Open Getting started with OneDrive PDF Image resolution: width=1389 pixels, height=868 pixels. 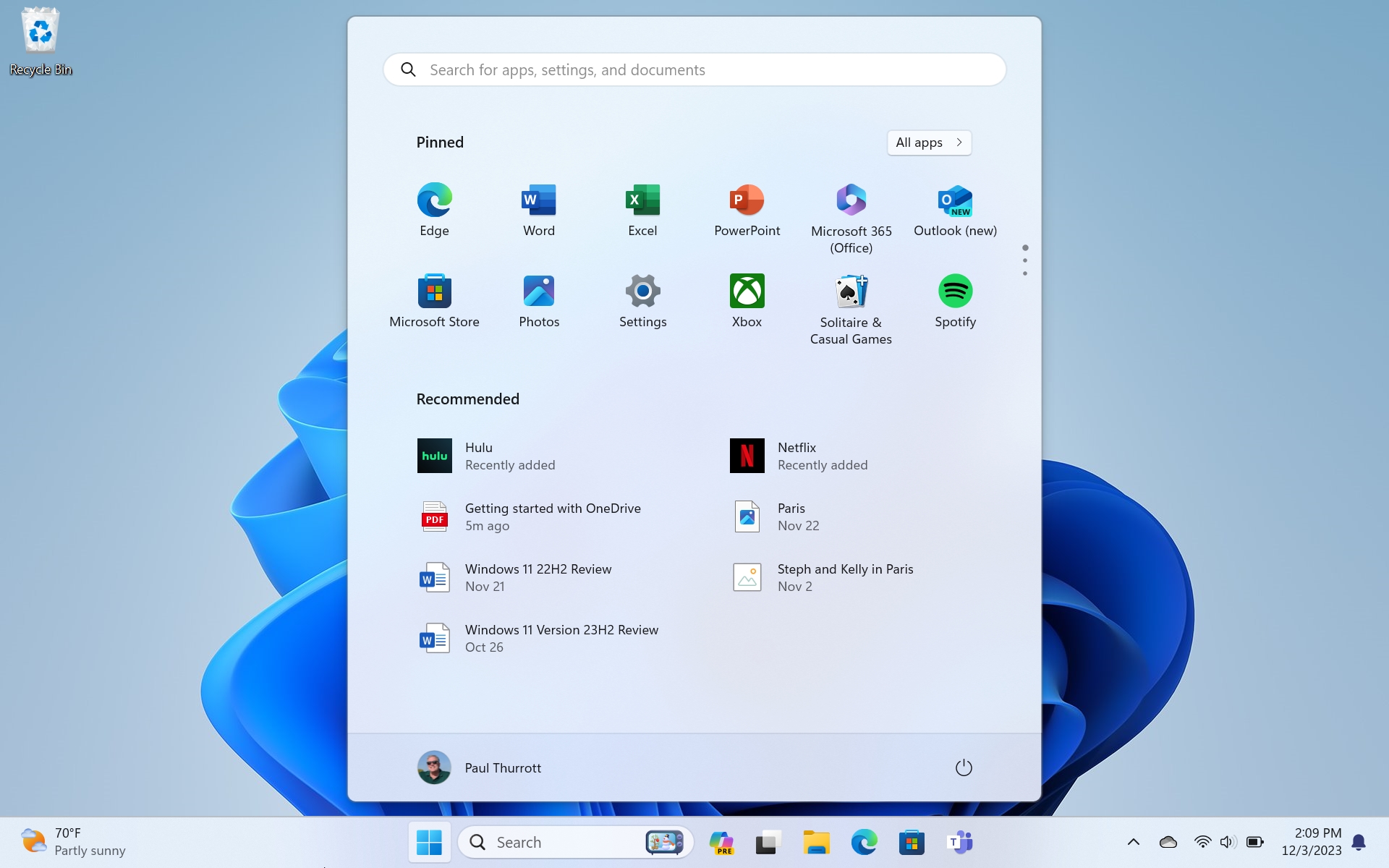click(553, 516)
